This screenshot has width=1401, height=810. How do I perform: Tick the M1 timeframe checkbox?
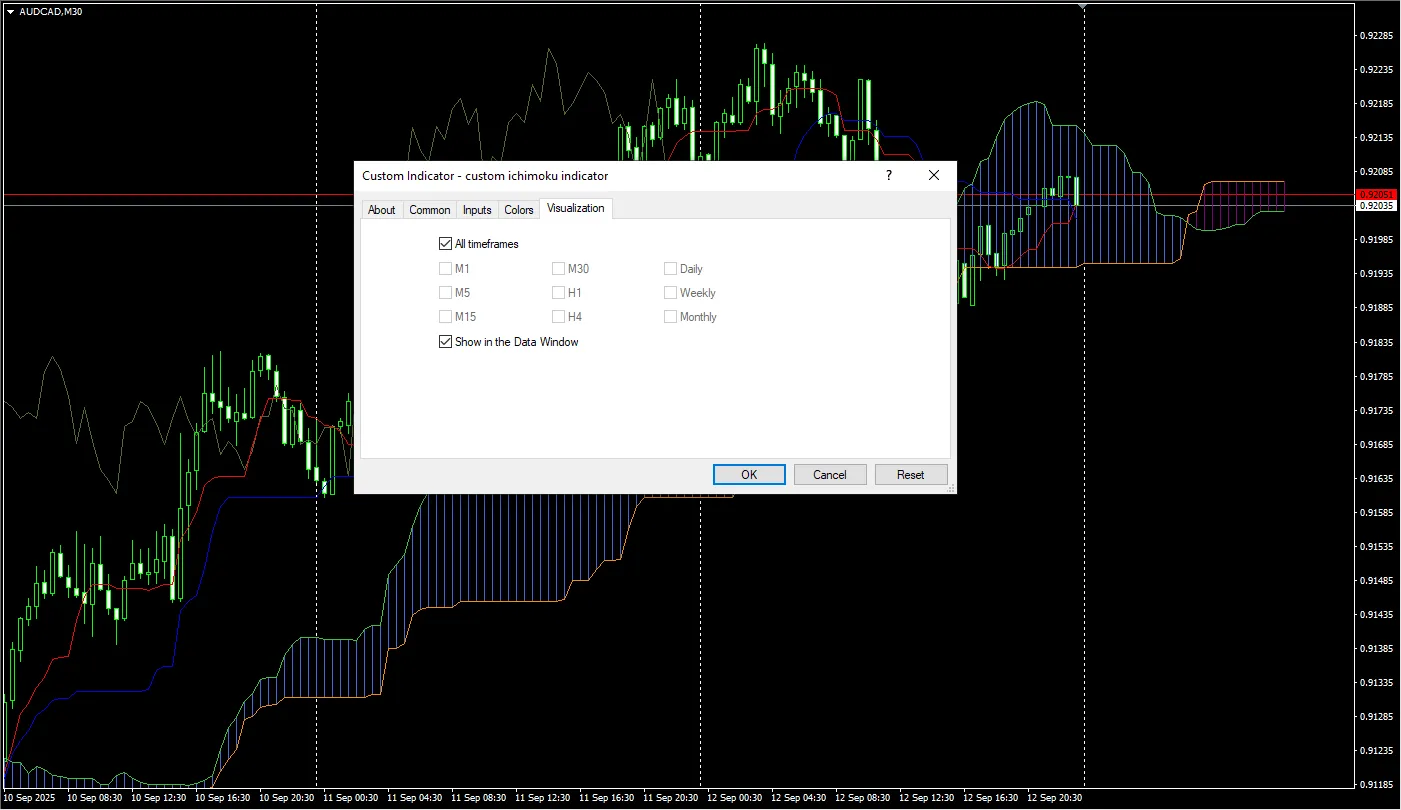pos(445,268)
